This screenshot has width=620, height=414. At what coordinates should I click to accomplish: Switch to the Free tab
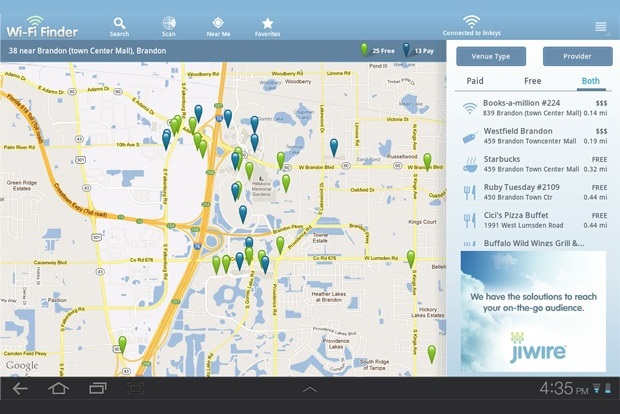click(533, 81)
